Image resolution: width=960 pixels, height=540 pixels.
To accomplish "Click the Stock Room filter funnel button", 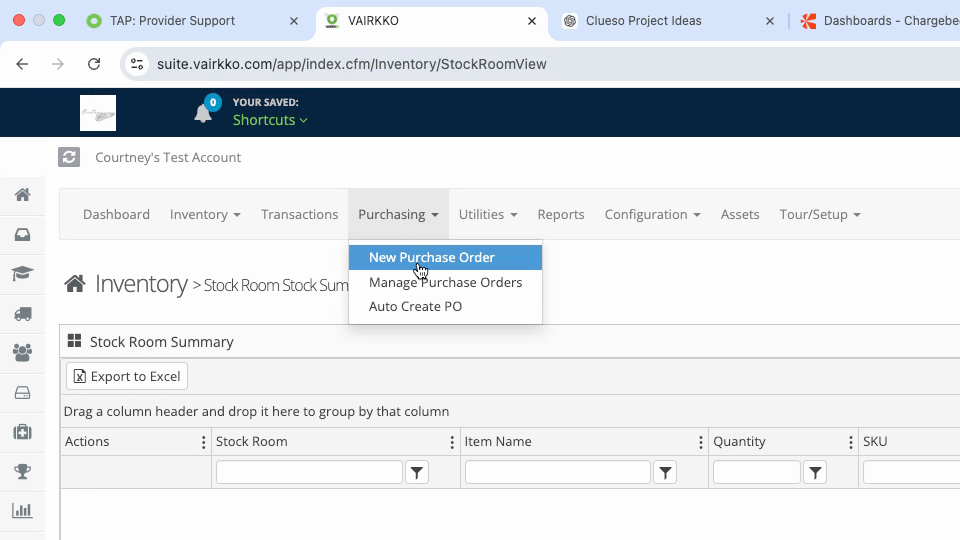I will [x=417, y=472].
